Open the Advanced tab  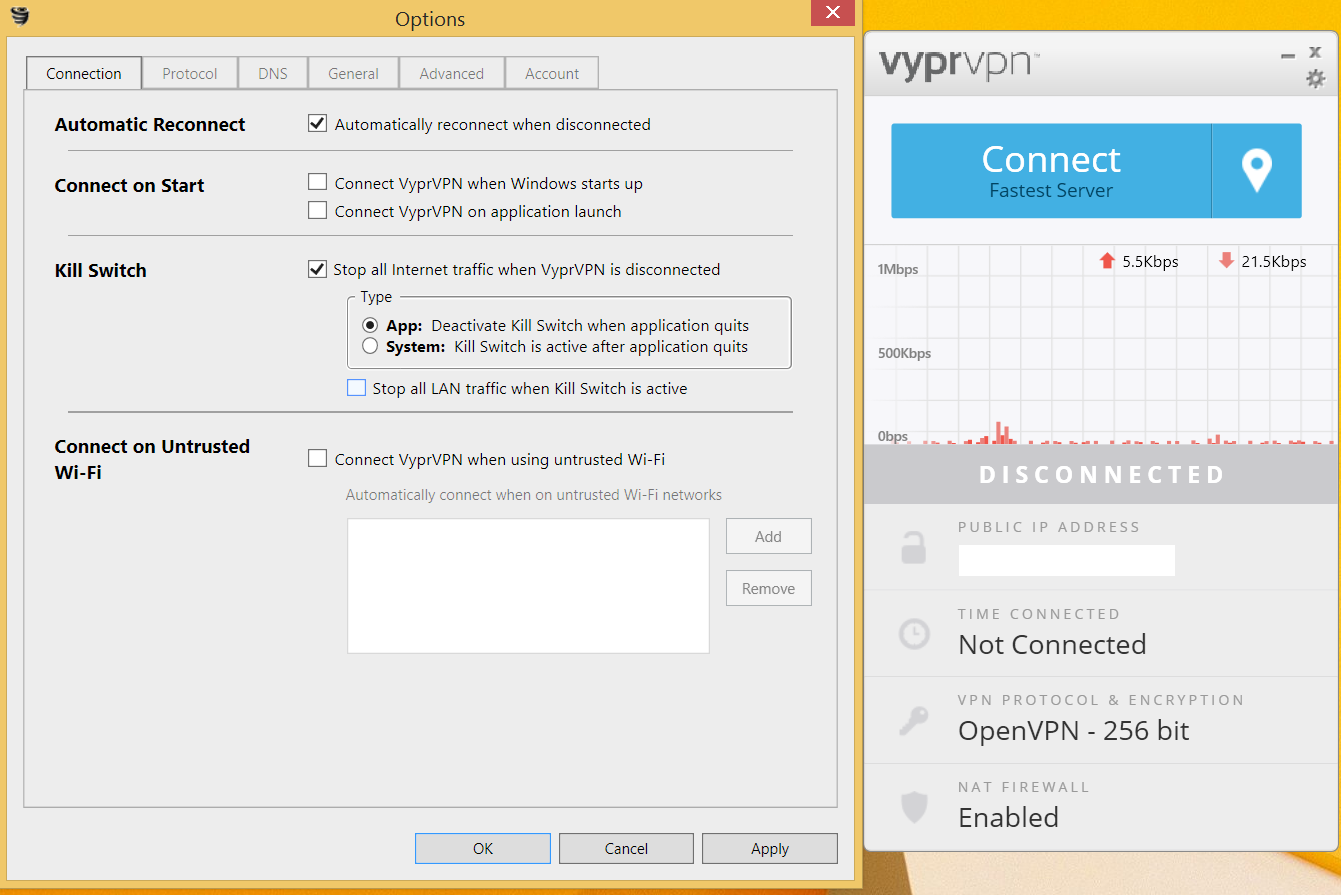(451, 73)
